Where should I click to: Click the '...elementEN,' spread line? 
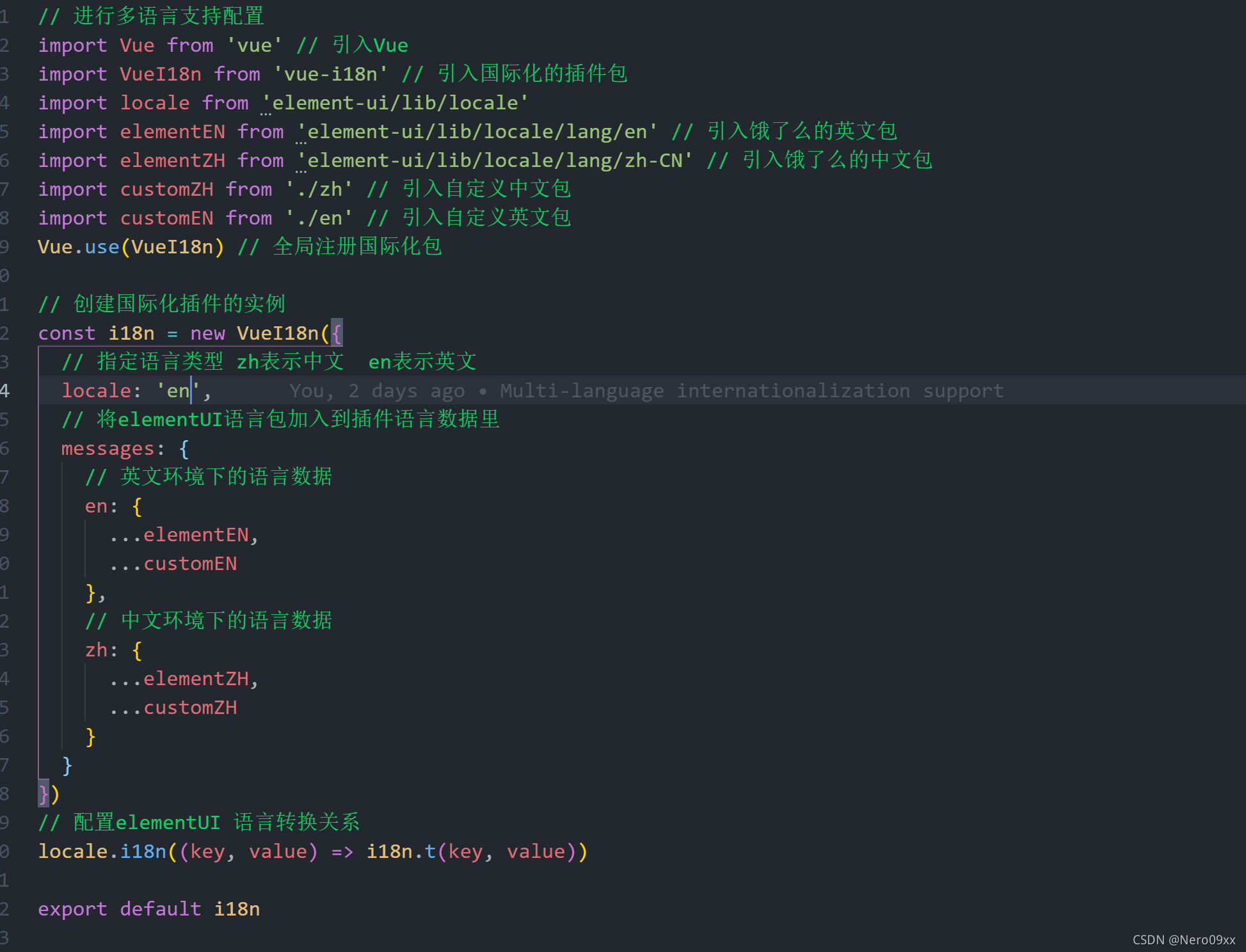[184, 535]
